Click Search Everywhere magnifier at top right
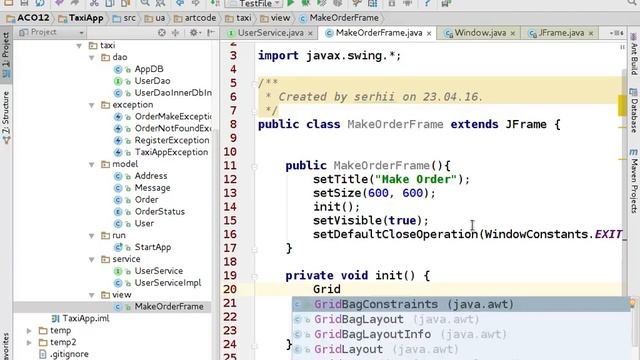640x360 pixels. click(633, 2)
